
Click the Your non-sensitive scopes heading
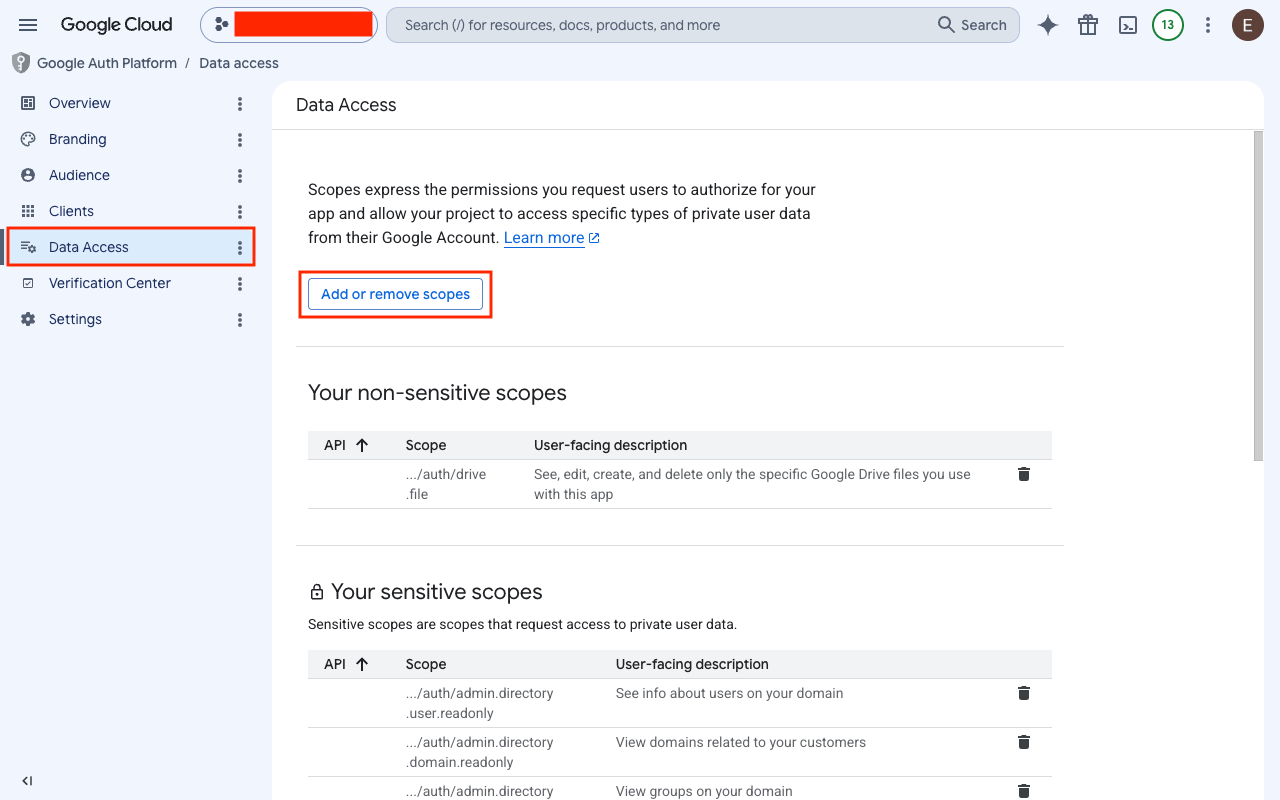coord(437,393)
